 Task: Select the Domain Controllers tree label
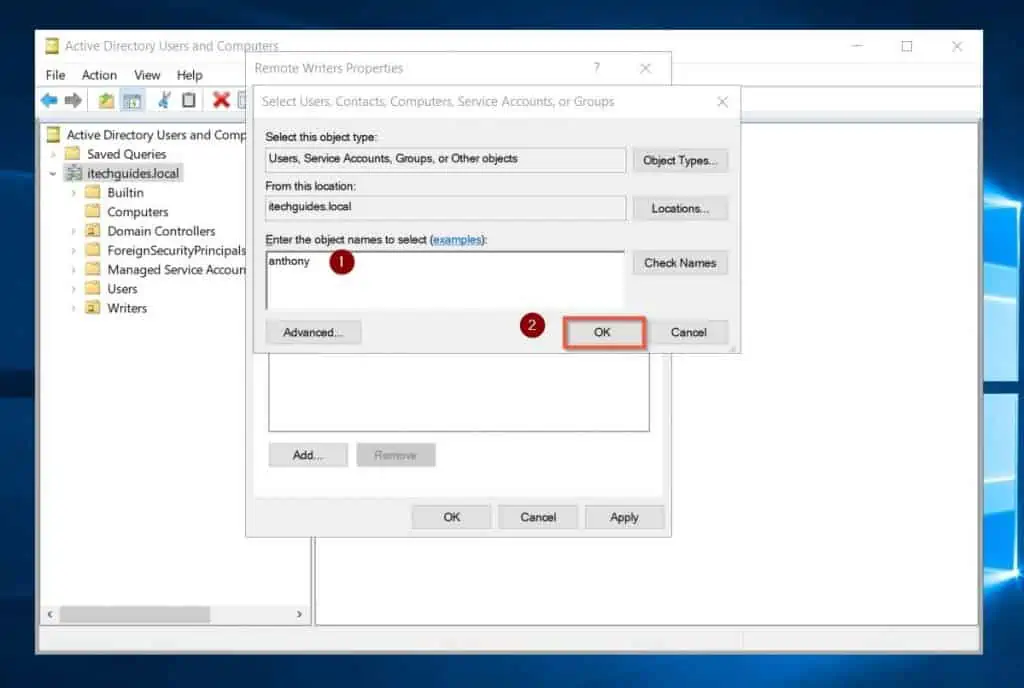point(161,231)
